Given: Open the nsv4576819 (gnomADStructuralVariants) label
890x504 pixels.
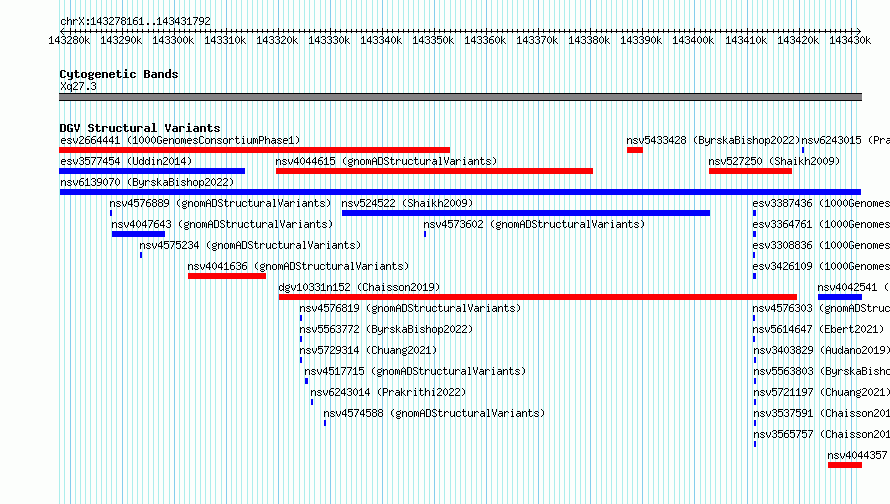Looking at the screenshot, I should pyautogui.click(x=410, y=308).
